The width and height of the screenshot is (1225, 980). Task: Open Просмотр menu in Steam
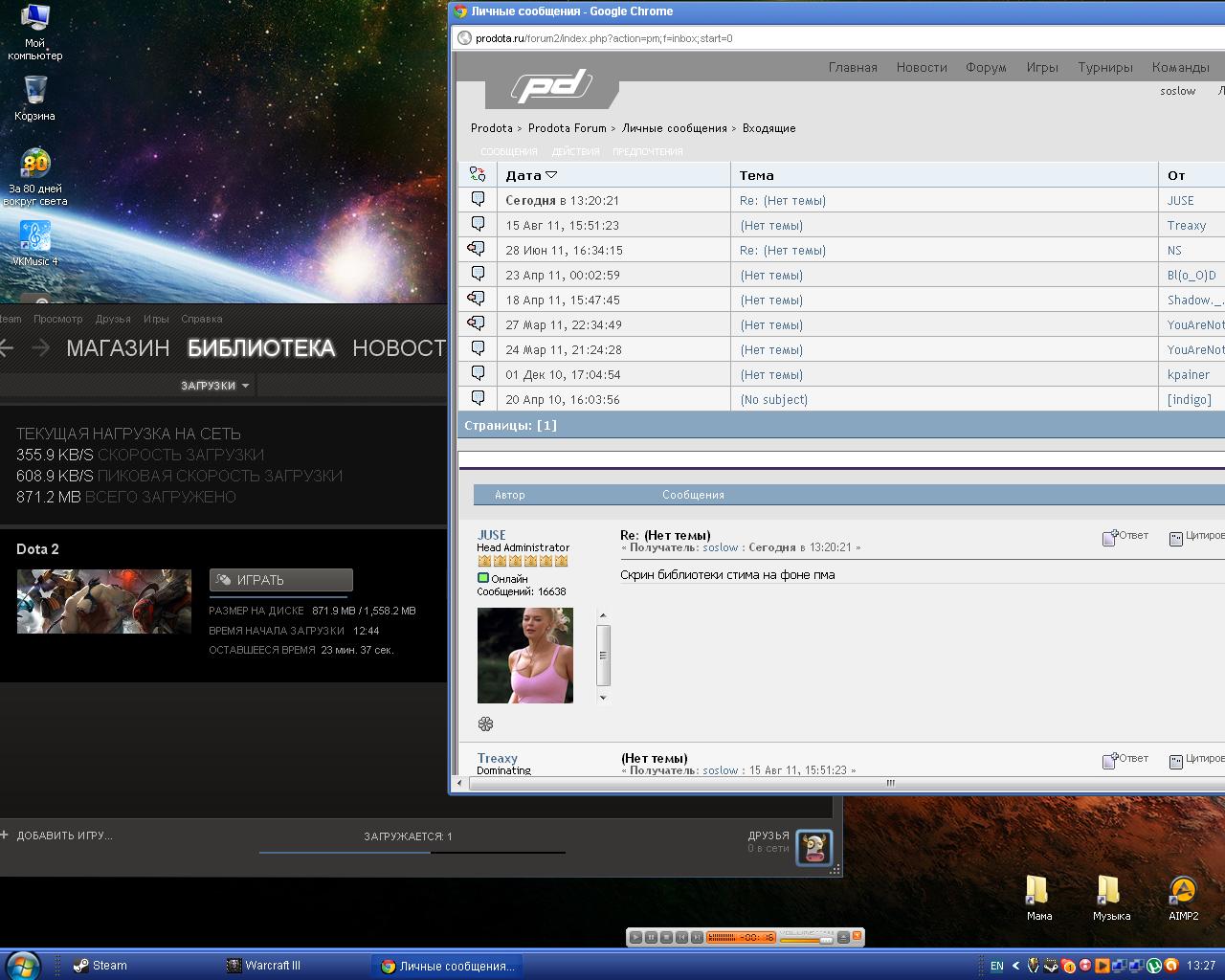(58, 319)
